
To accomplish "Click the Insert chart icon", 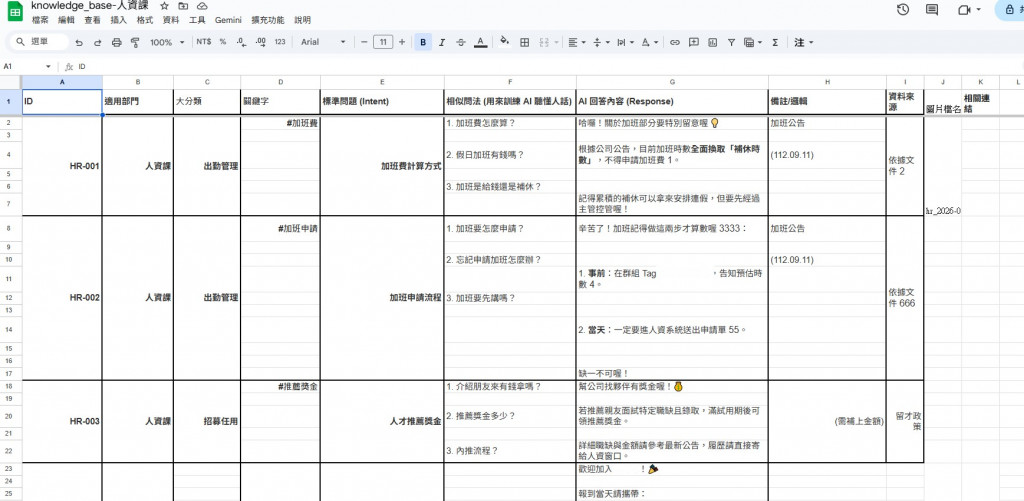I will (x=712, y=42).
